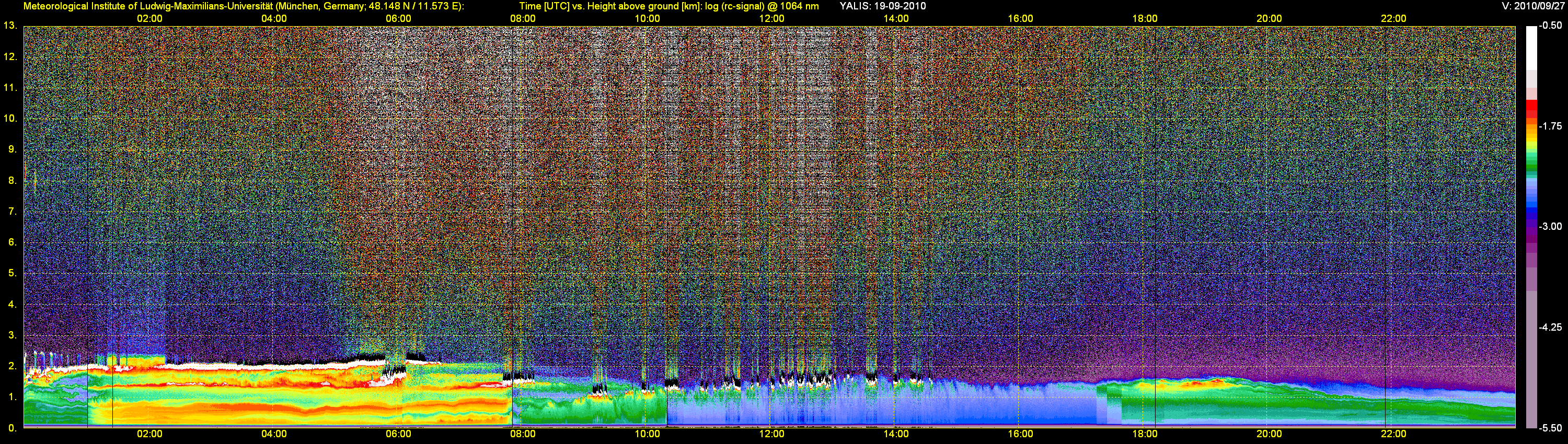Click the 9. height axis label
The width and height of the screenshot is (1568, 444).
[x=13, y=149]
